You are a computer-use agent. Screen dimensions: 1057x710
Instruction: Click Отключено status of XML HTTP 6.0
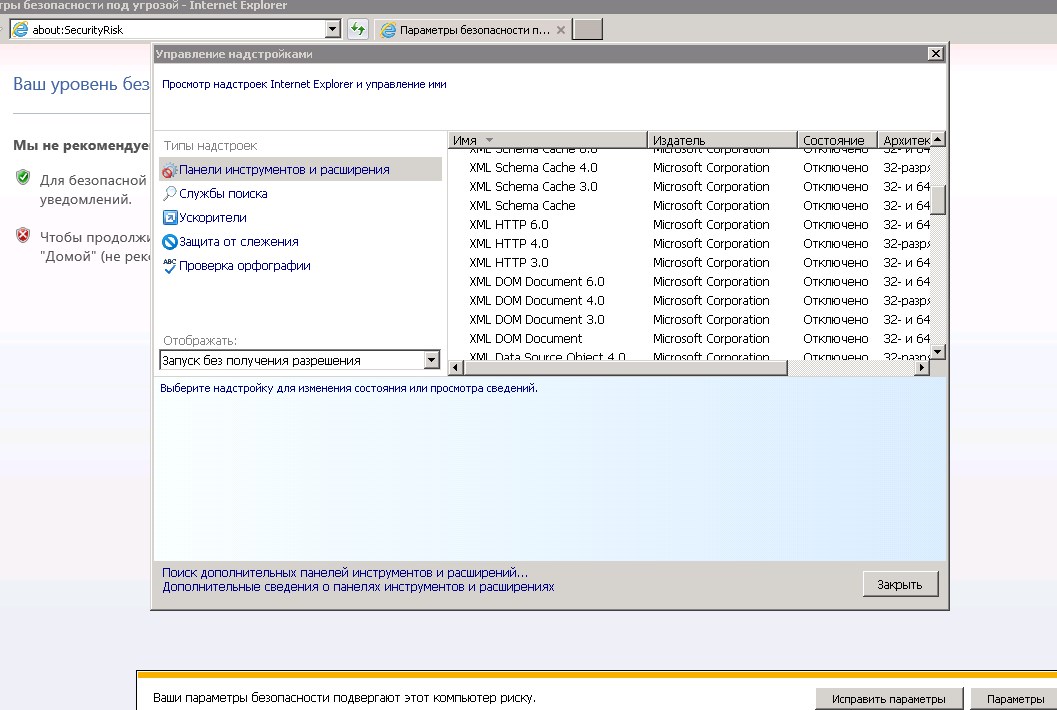point(835,225)
